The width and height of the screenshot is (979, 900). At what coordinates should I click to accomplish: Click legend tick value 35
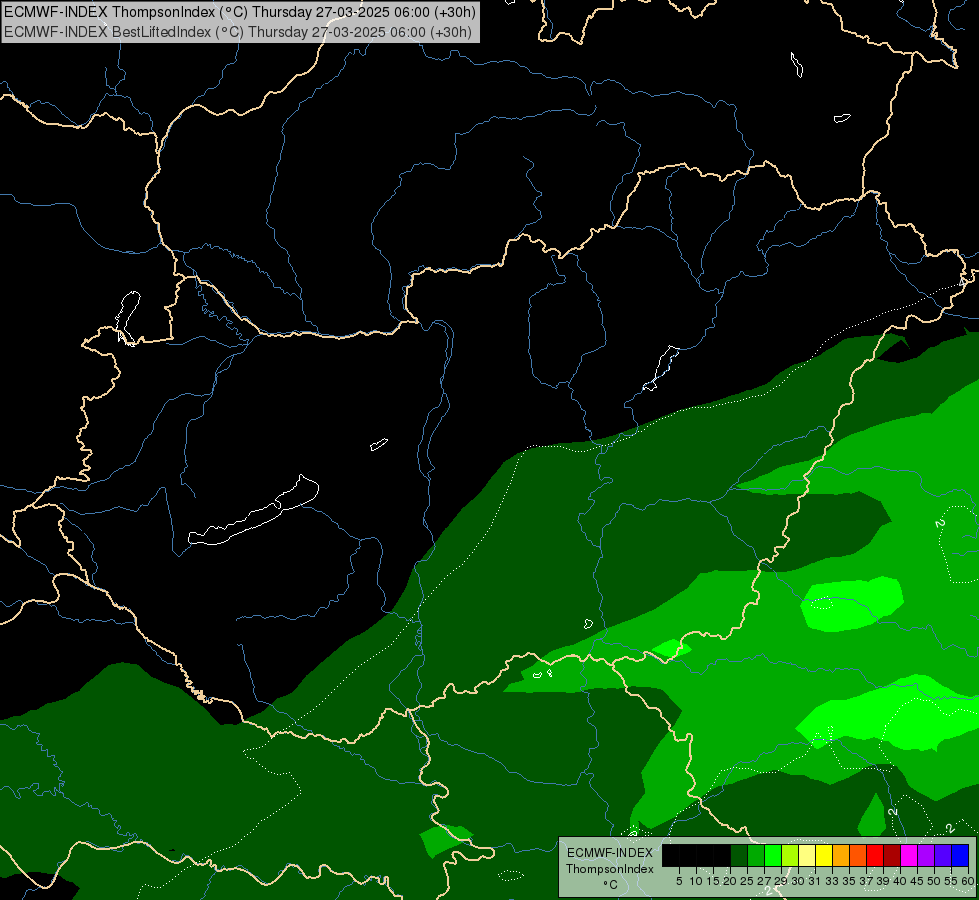[849, 881]
